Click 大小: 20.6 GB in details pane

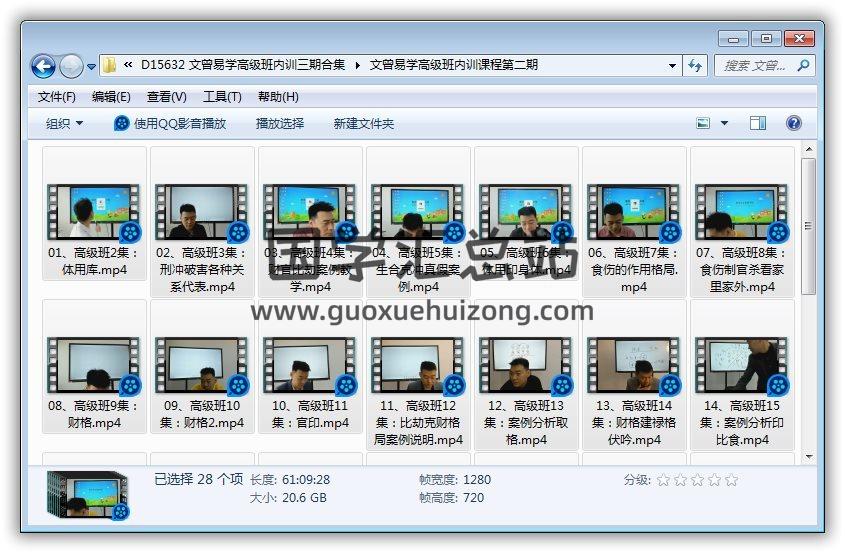(288, 497)
